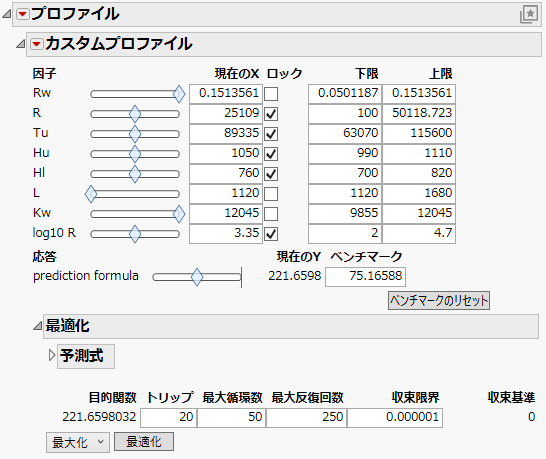Image resolution: width=546 pixels, height=459 pixels.
Task: Edit the Hu upper limit field 1110
Action: coord(419,154)
